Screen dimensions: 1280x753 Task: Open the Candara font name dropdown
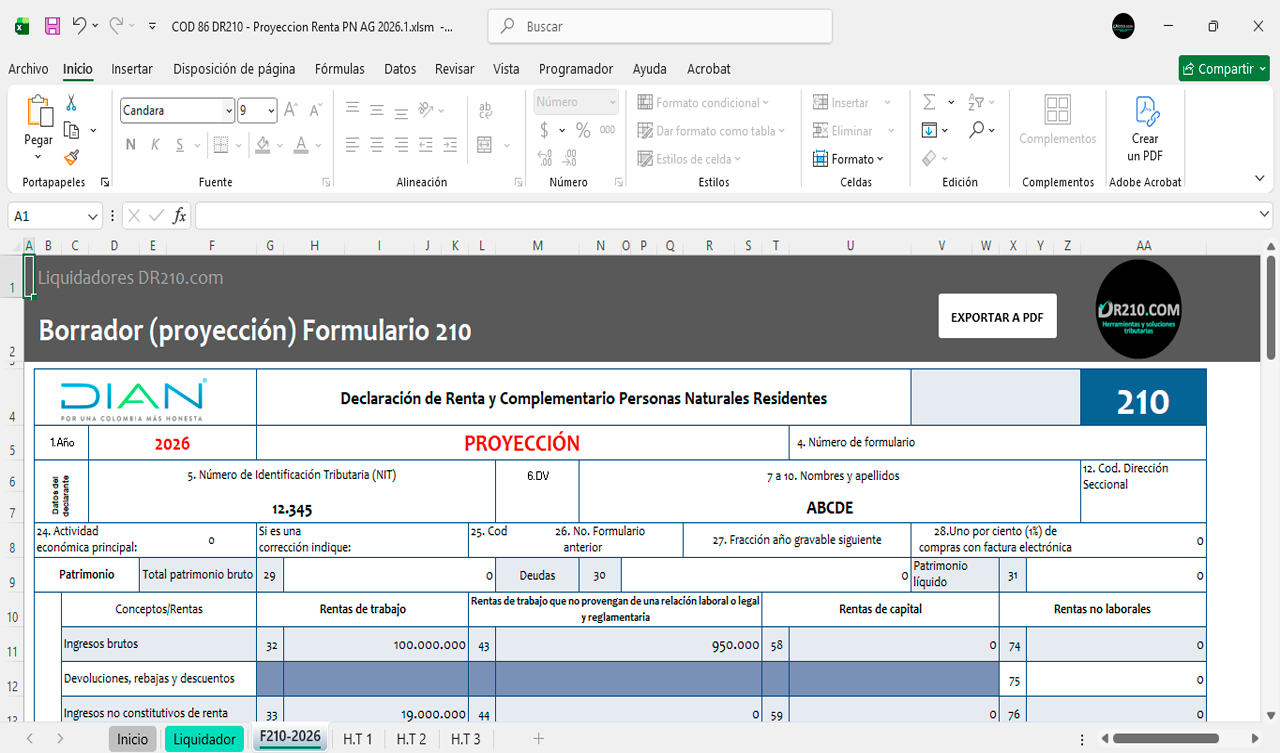tap(228, 111)
